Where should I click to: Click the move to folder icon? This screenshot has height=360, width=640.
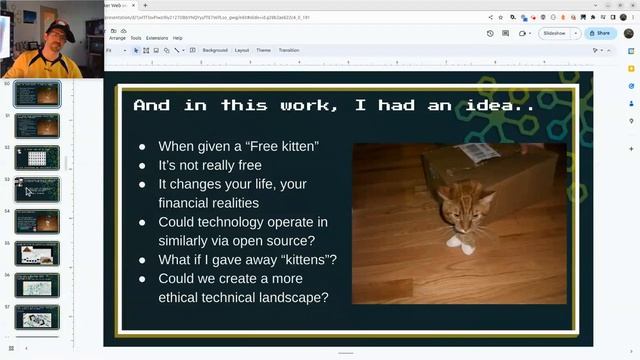(x=114, y=31)
